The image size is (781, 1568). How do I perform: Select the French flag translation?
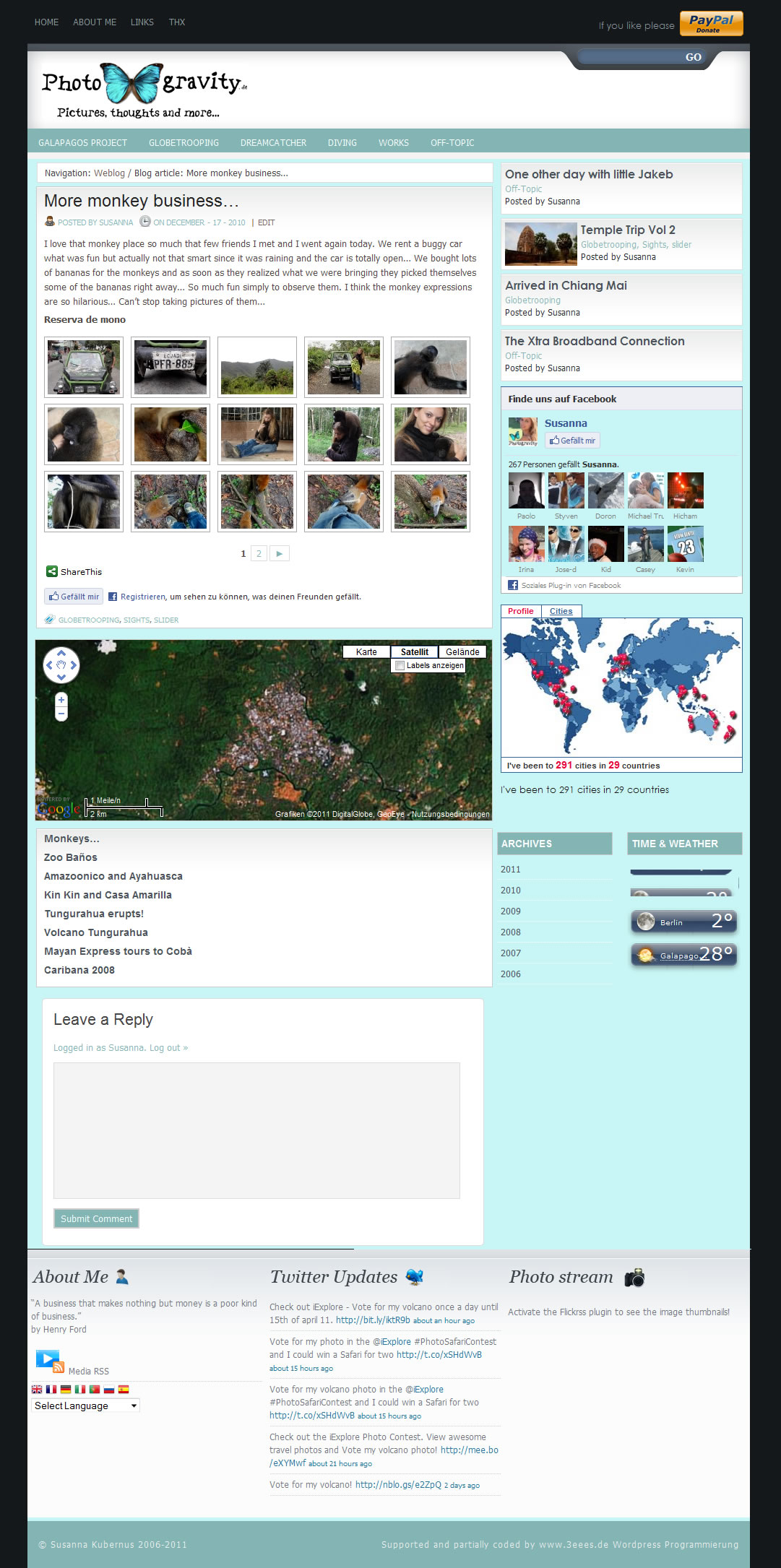coord(51,1389)
